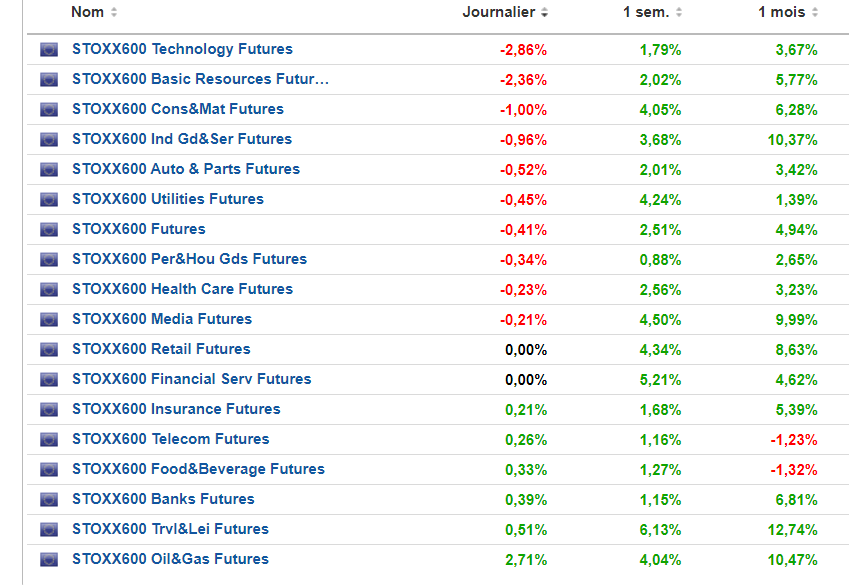Open STOXX600 Ind Gd&Ser Futures link
This screenshot has height=585, width=849.
(x=182, y=139)
